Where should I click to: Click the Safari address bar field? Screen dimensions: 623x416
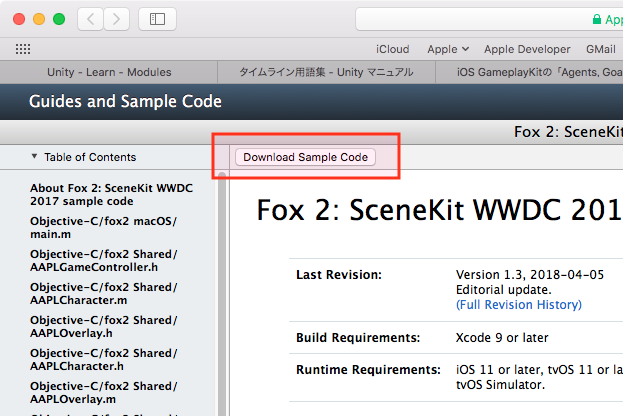pos(489,19)
